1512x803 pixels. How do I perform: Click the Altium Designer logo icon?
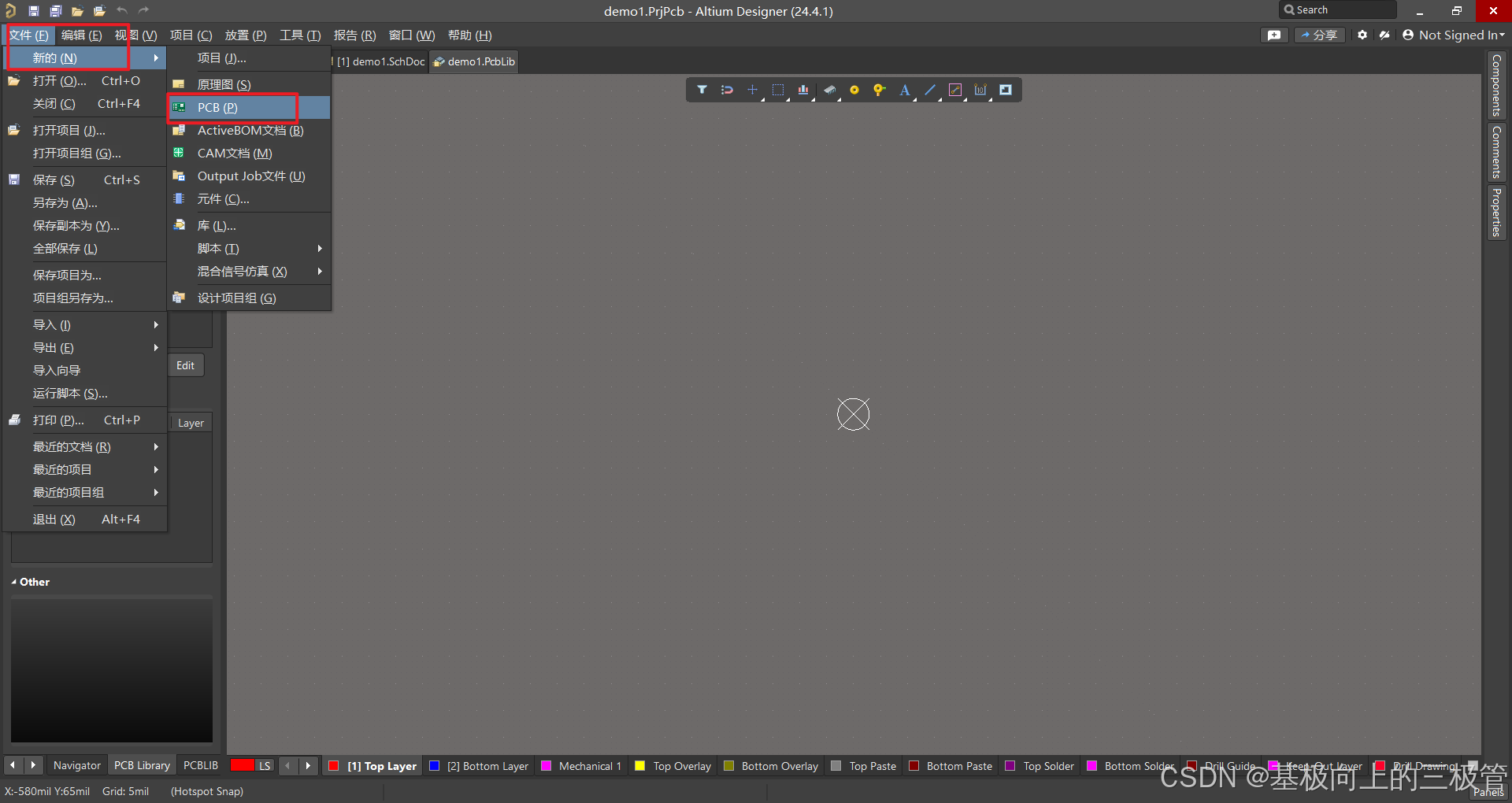point(10,10)
